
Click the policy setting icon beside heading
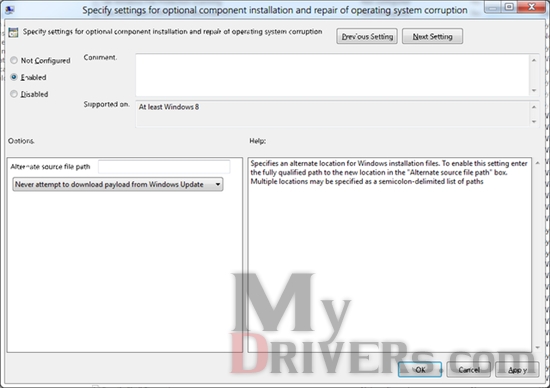click(x=13, y=33)
